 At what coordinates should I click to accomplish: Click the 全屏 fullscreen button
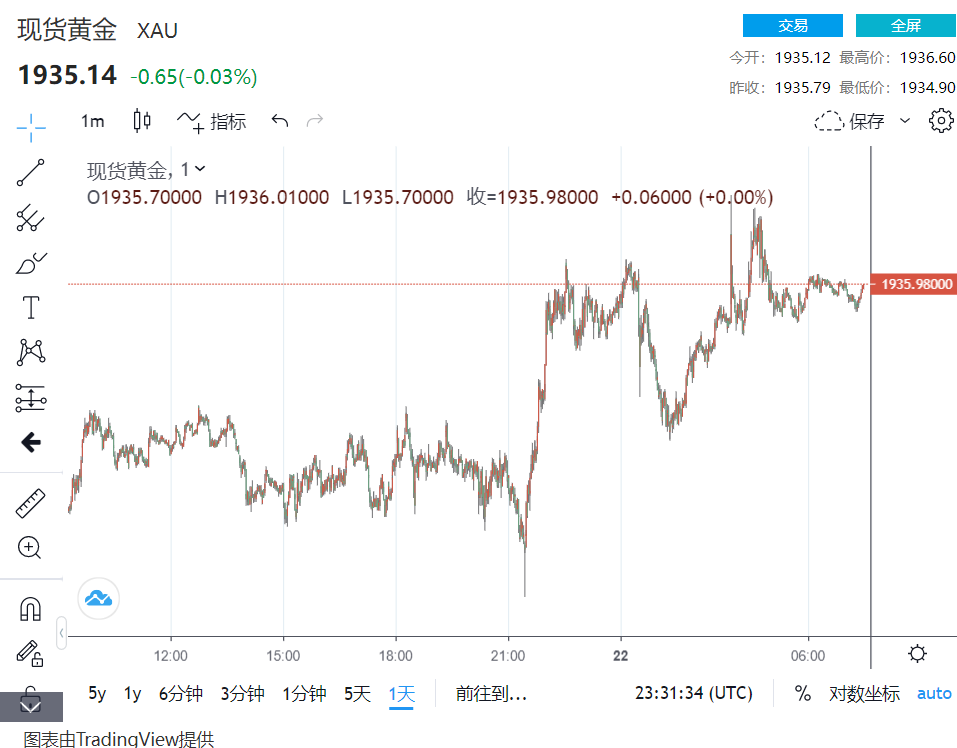click(x=906, y=26)
